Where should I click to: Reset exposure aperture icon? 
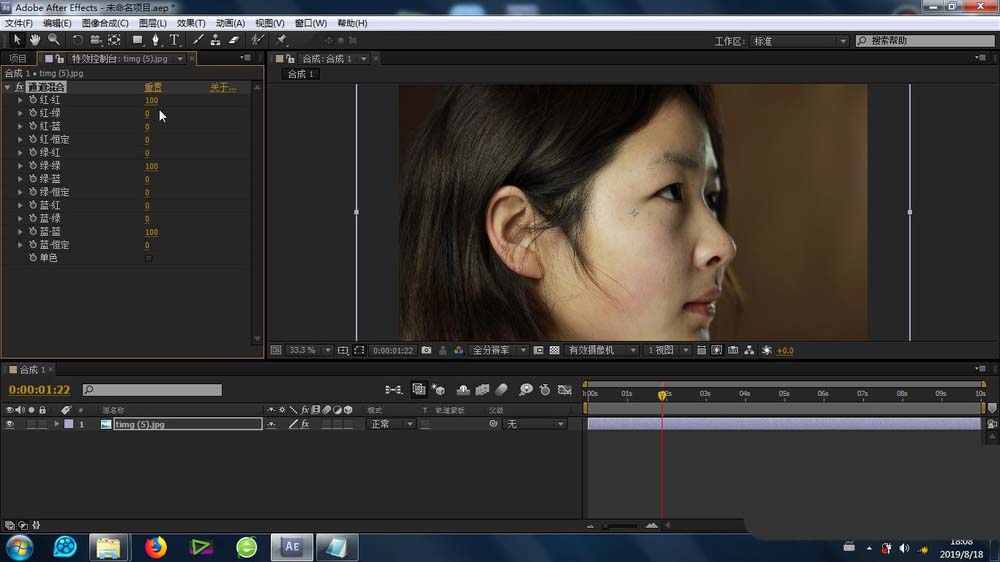click(x=767, y=350)
